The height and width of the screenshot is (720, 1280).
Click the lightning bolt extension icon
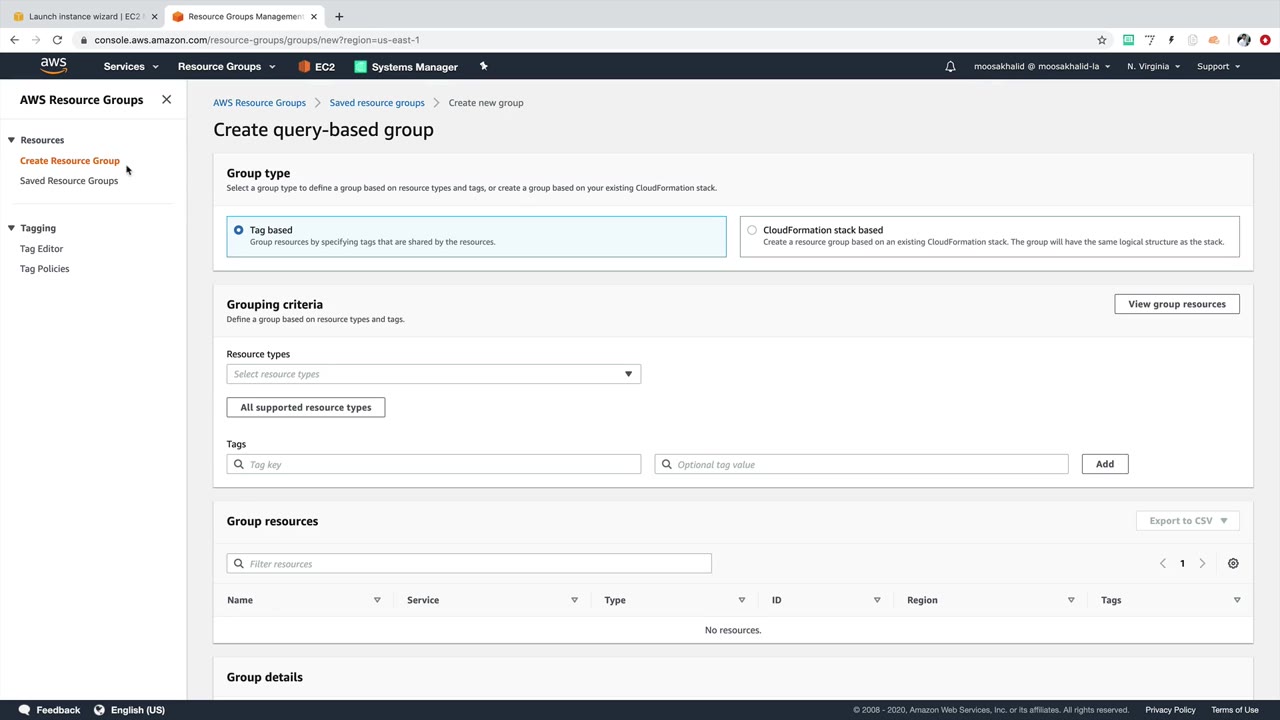pos(1171,40)
